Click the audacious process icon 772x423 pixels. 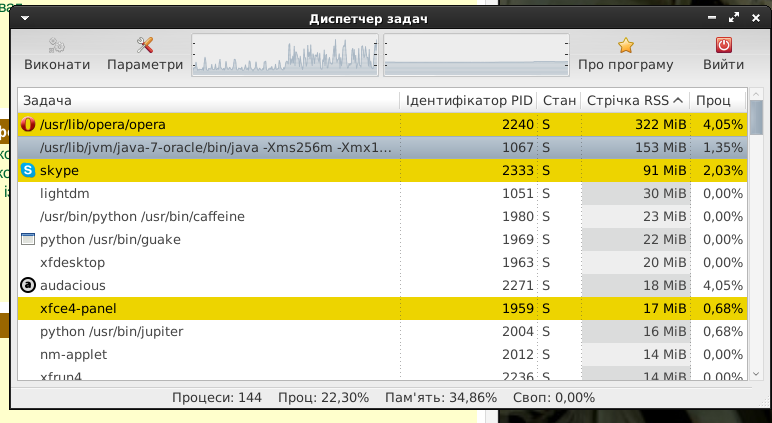click(28, 285)
